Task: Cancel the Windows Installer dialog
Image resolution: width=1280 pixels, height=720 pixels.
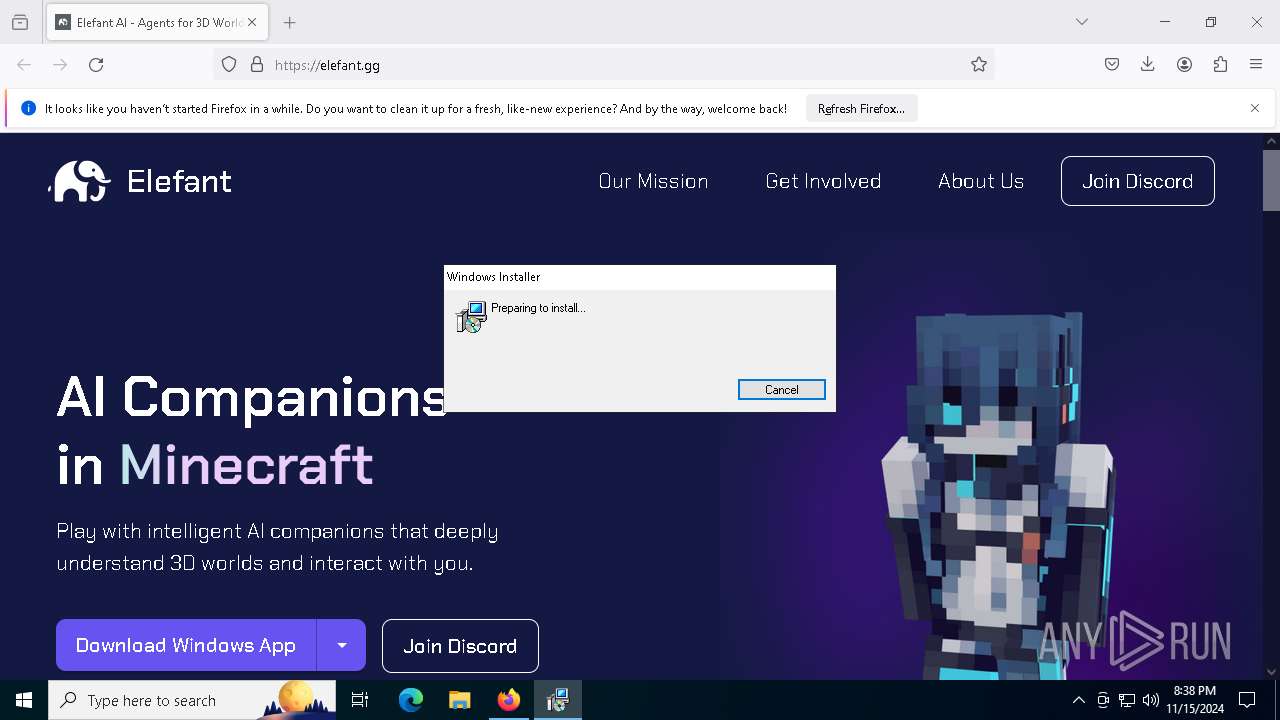Action: [x=782, y=390]
